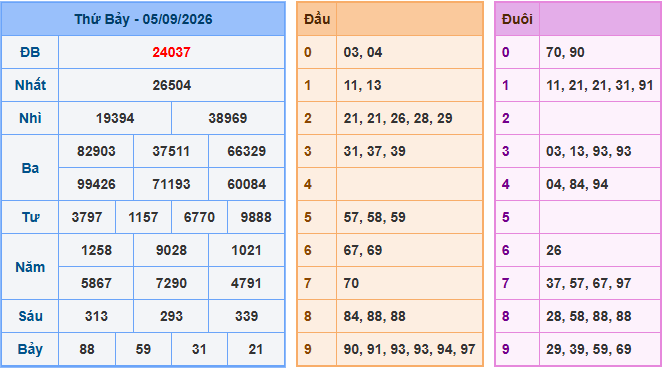Select fifth prize number 5867
The width and height of the screenshot is (663, 368).
(96, 283)
